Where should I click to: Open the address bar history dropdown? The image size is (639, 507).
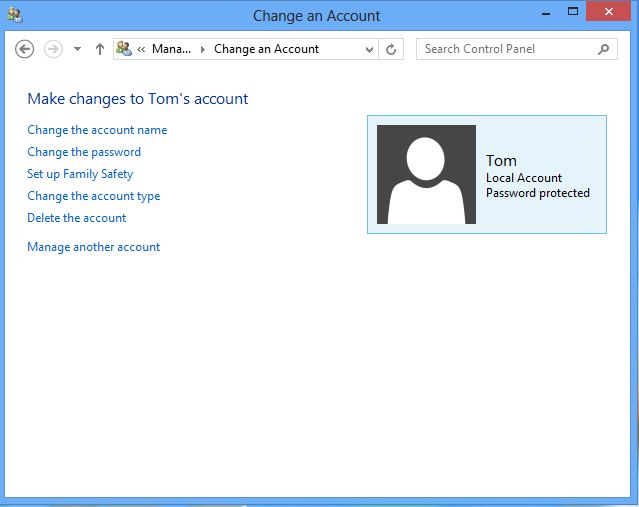click(369, 49)
